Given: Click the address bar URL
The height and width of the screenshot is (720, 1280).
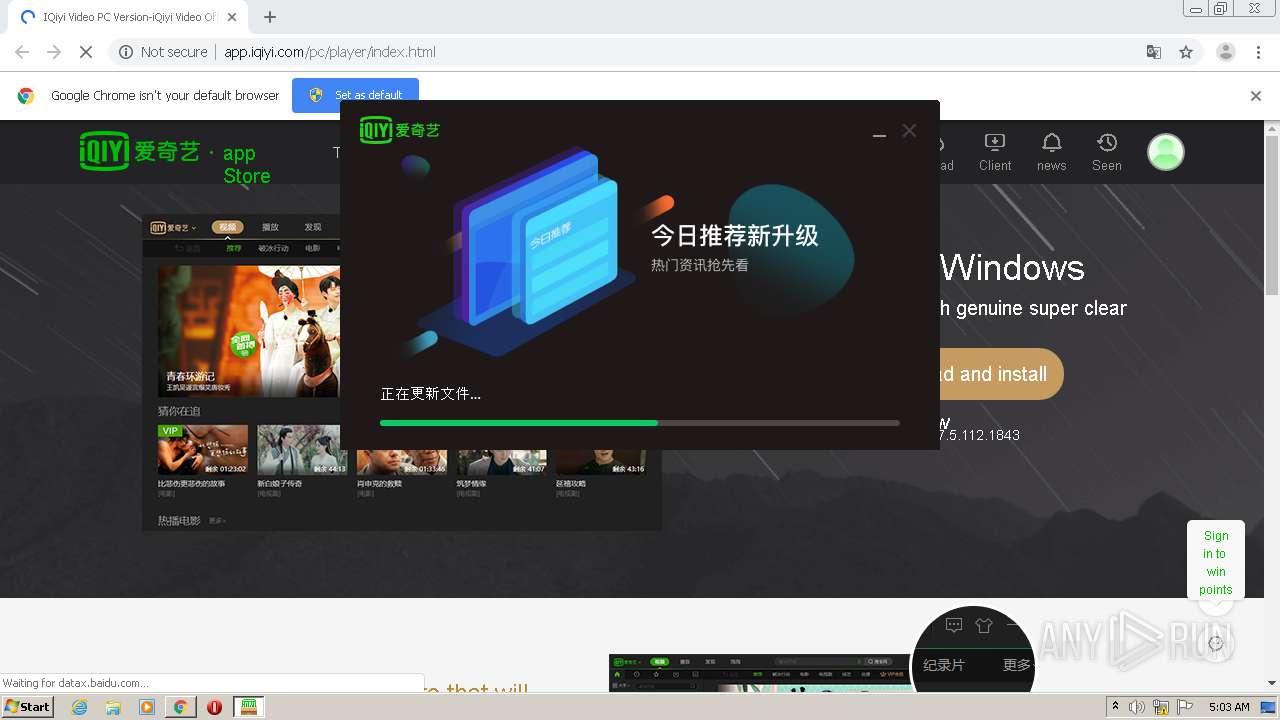Looking at the screenshot, I should (x=330, y=52).
